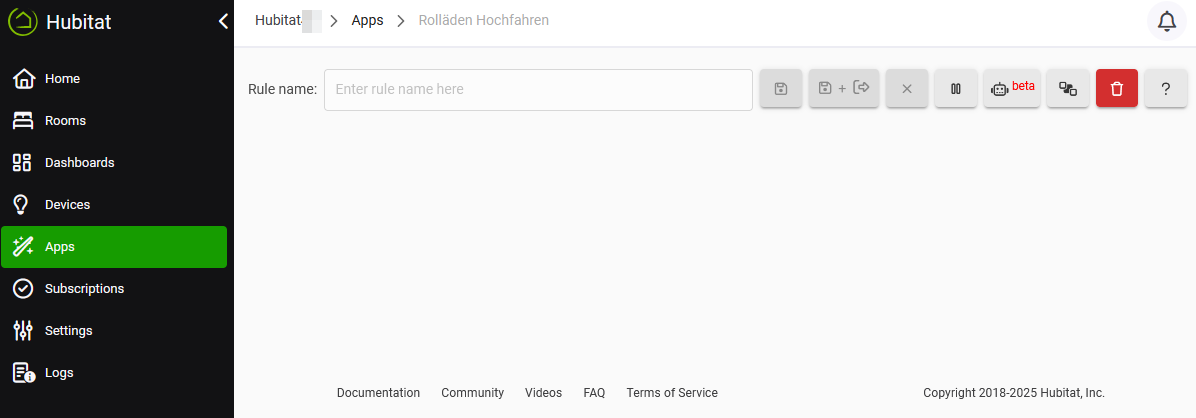Click the X cancel button
This screenshot has width=1196, height=418.
click(x=907, y=89)
